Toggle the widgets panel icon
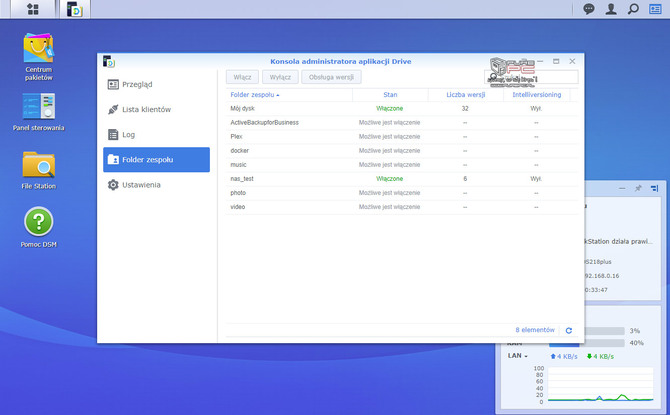Screen dimensions: 670x415 [655, 9]
